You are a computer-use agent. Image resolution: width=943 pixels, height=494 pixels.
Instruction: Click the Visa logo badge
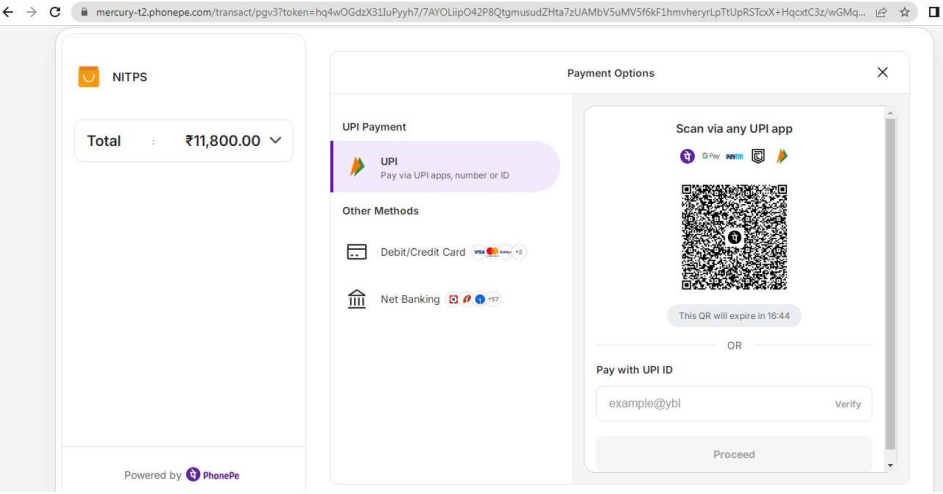(479, 252)
